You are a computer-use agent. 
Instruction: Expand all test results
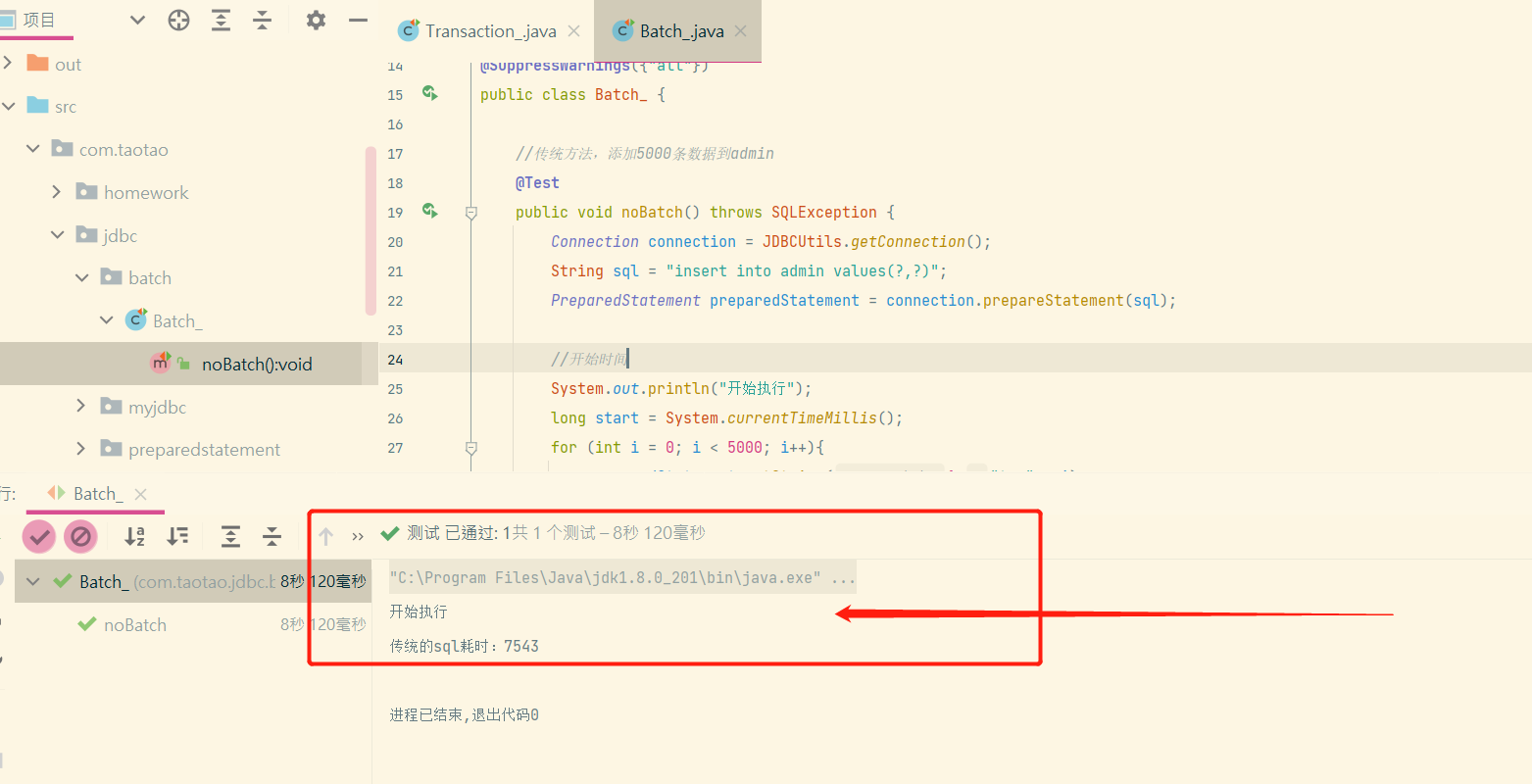point(230,536)
